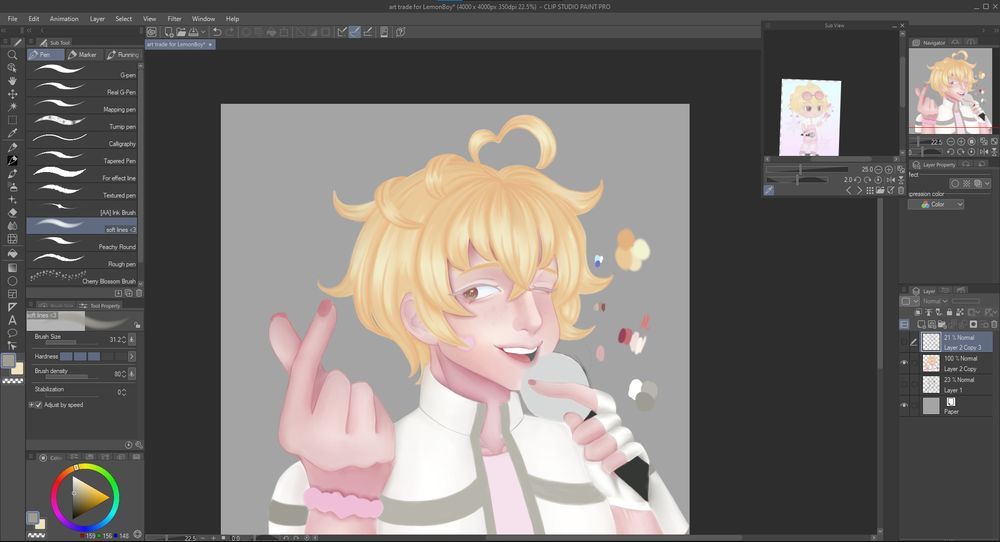The height and width of the screenshot is (542, 1000).
Task: Select the Textured pen brush
Action: click(82, 191)
